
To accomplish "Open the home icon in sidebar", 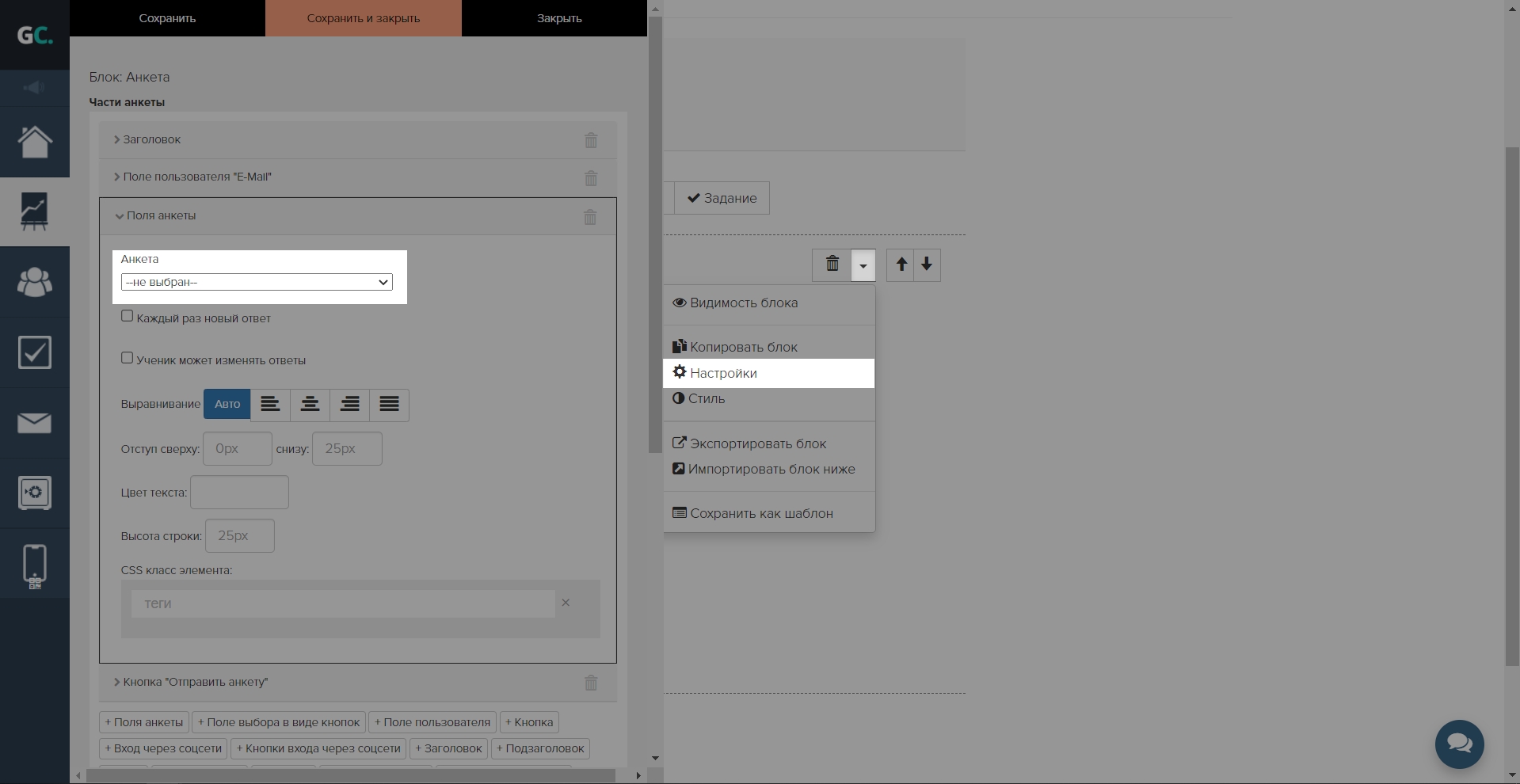I will tap(35, 143).
